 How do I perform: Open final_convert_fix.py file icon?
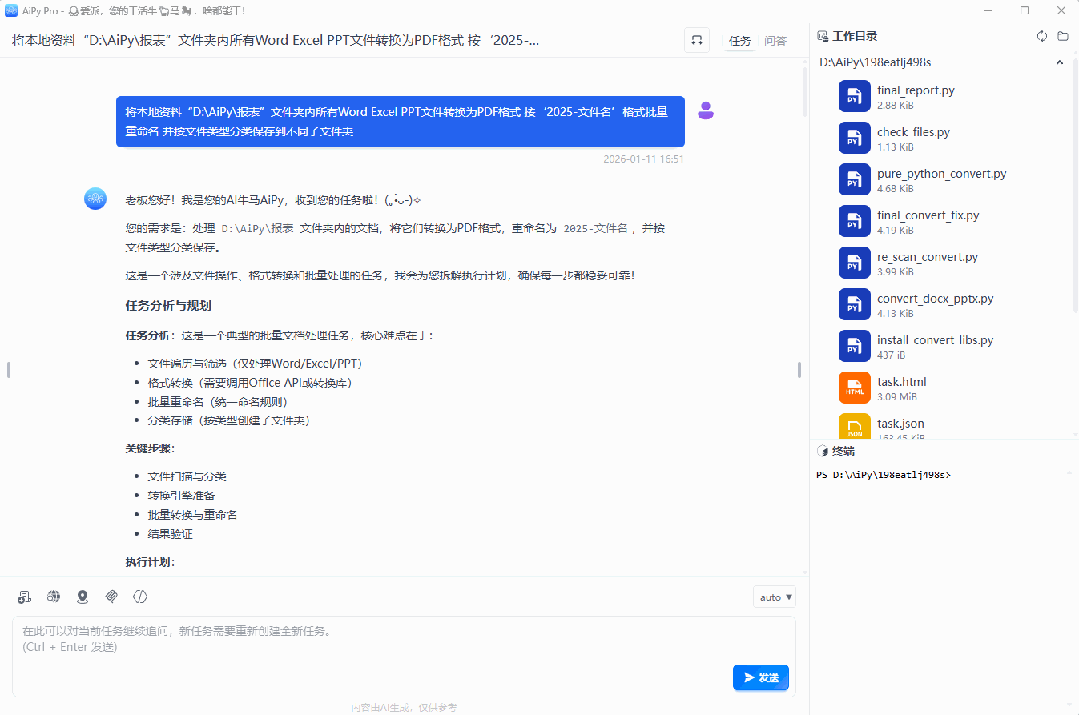pyautogui.click(x=855, y=222)
